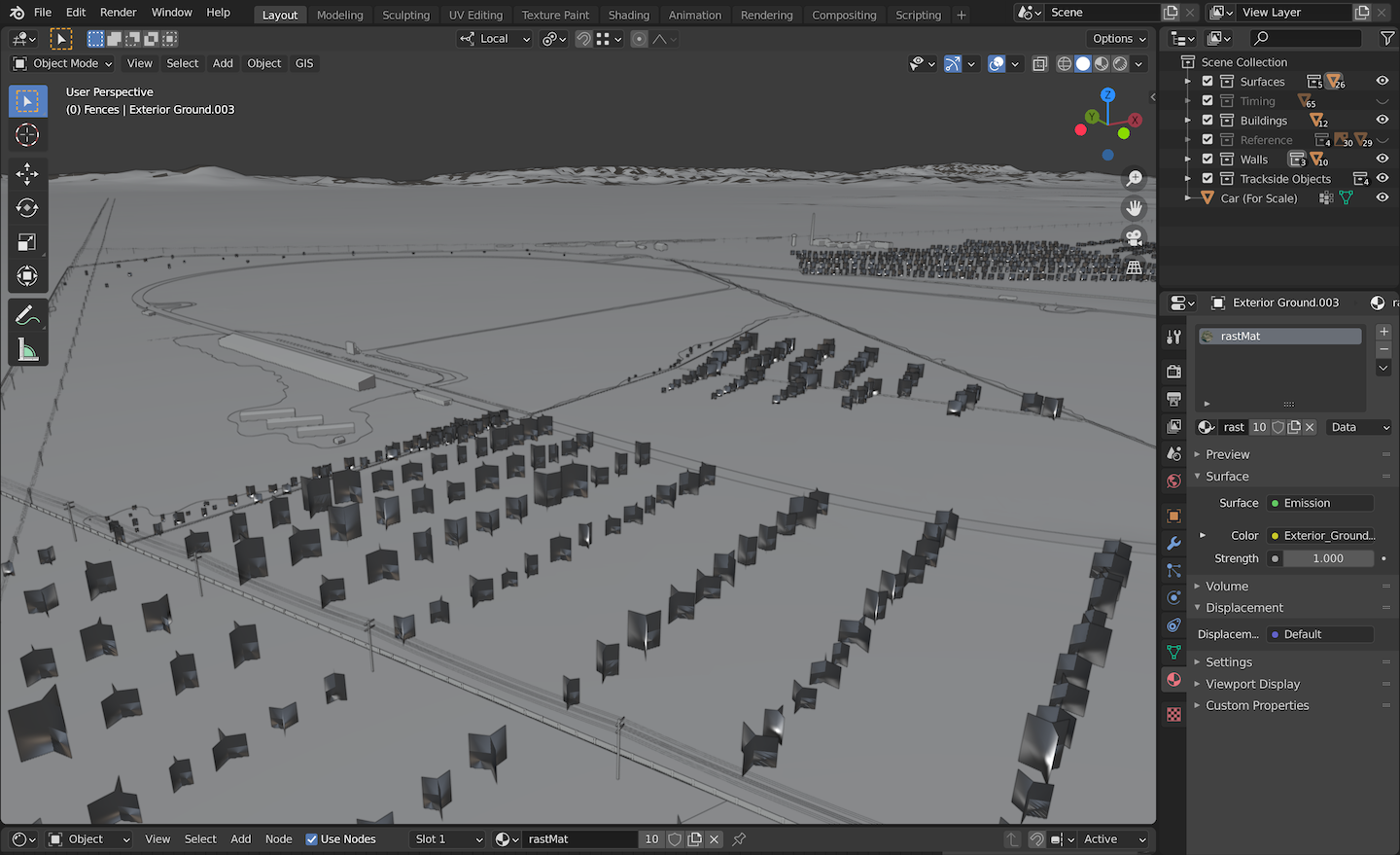Open the Object properties tab

click(x=1173, y=516)
